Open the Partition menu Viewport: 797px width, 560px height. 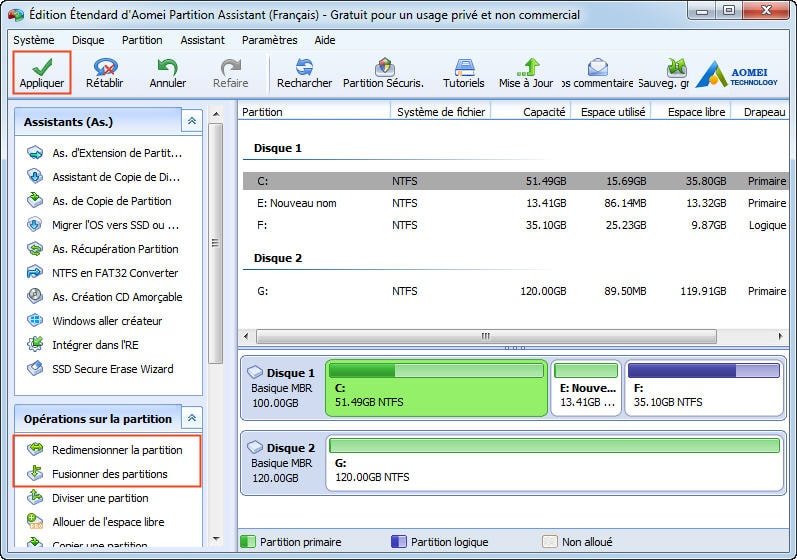pyautogui.click(x=142, y=40)
